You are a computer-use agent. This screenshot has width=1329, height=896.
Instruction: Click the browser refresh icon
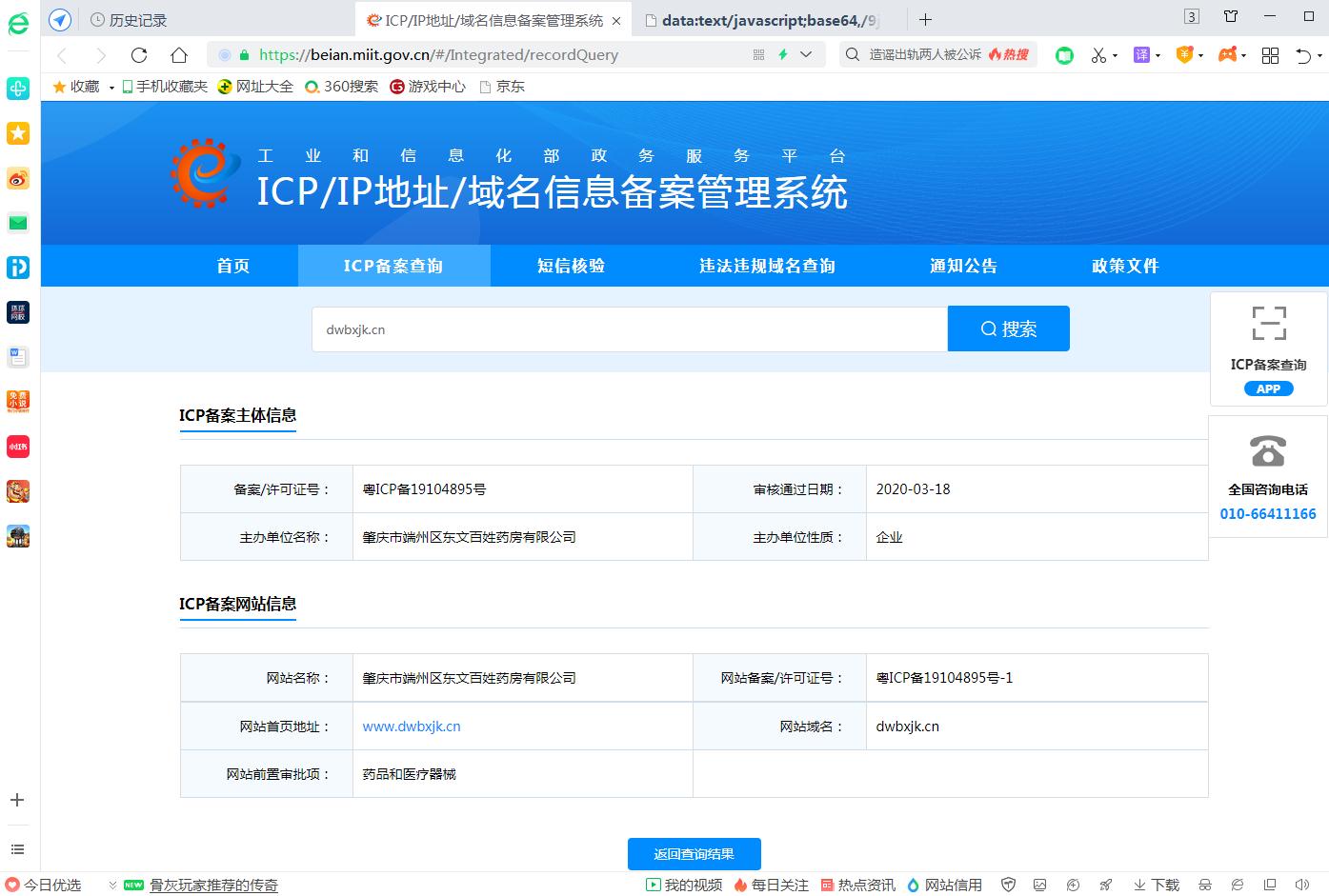coord(139,55)
